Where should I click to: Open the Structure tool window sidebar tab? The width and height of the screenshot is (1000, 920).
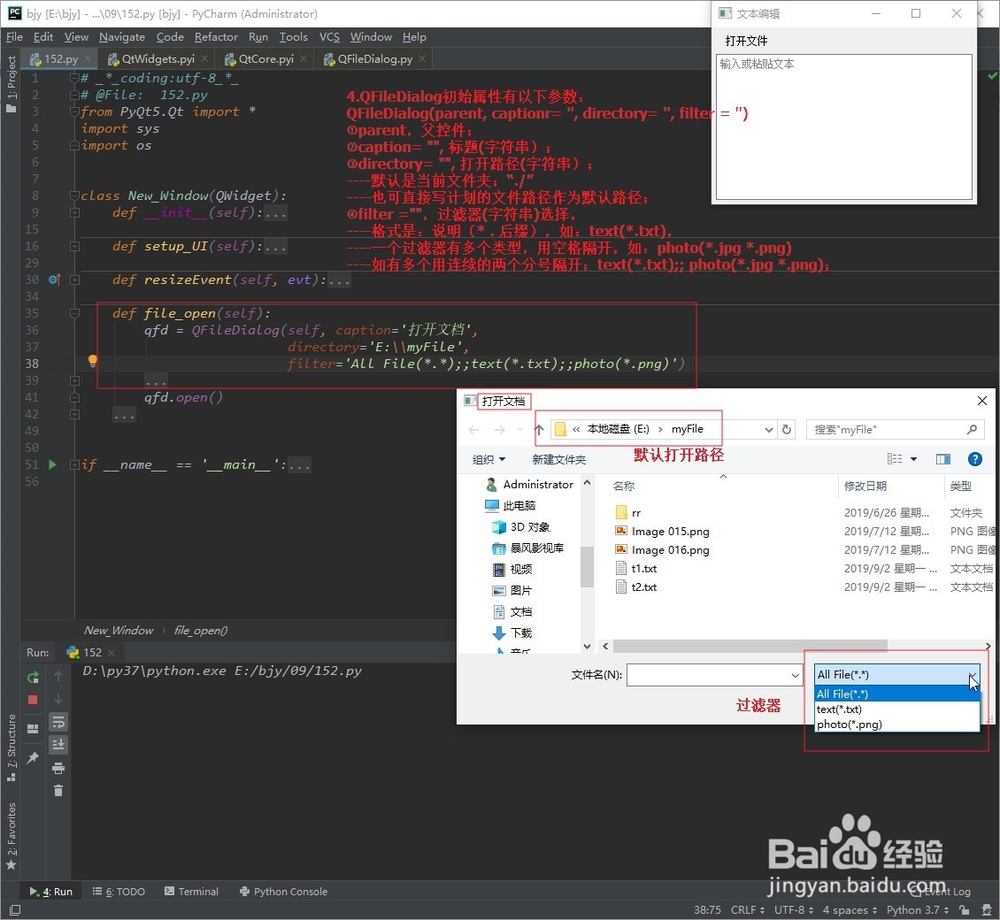pyautogui.click(x=11, y=747)
